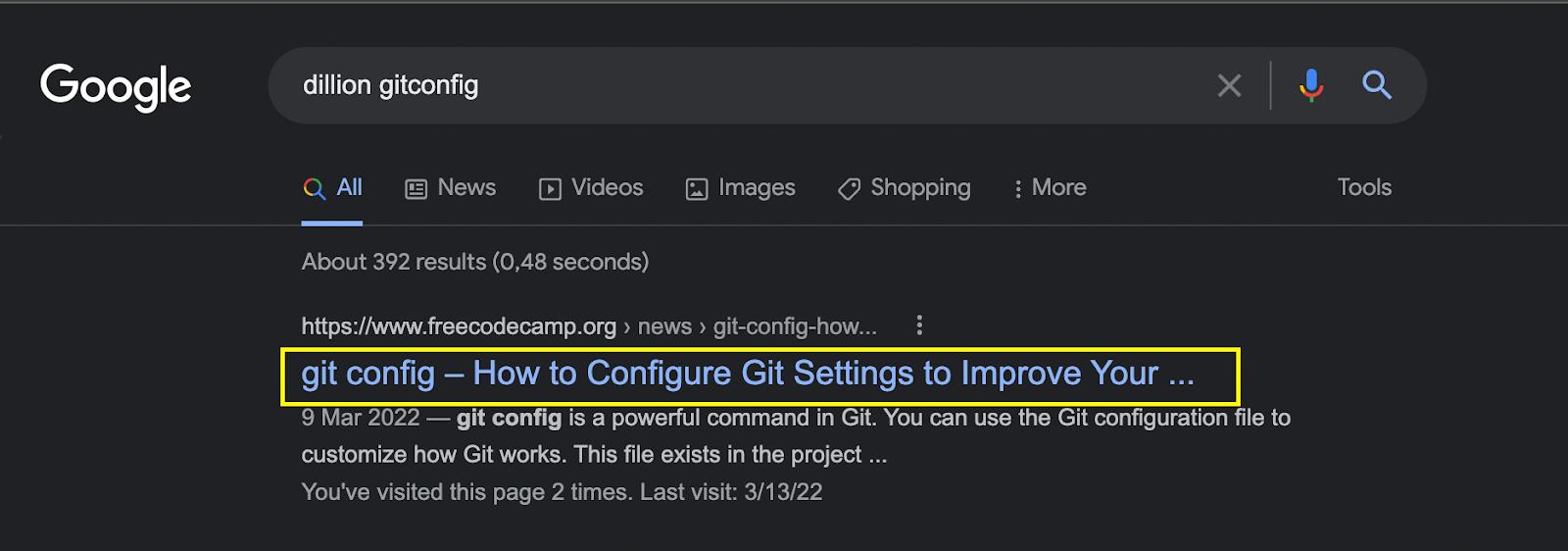Open three-dot menu beside freecodecamp result
The width and height of the screenshot is (1568, 551).
[919, 326]
